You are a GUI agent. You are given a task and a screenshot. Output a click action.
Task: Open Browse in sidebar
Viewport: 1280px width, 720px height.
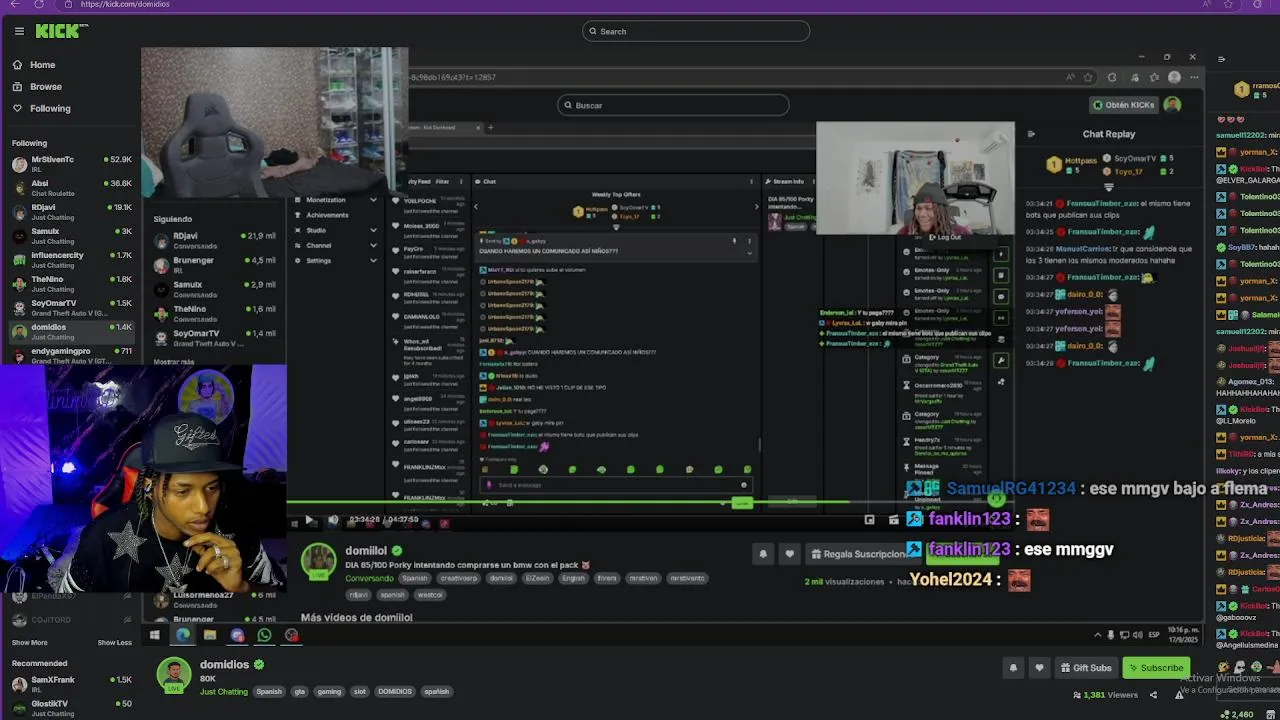[x=37, y=87]
